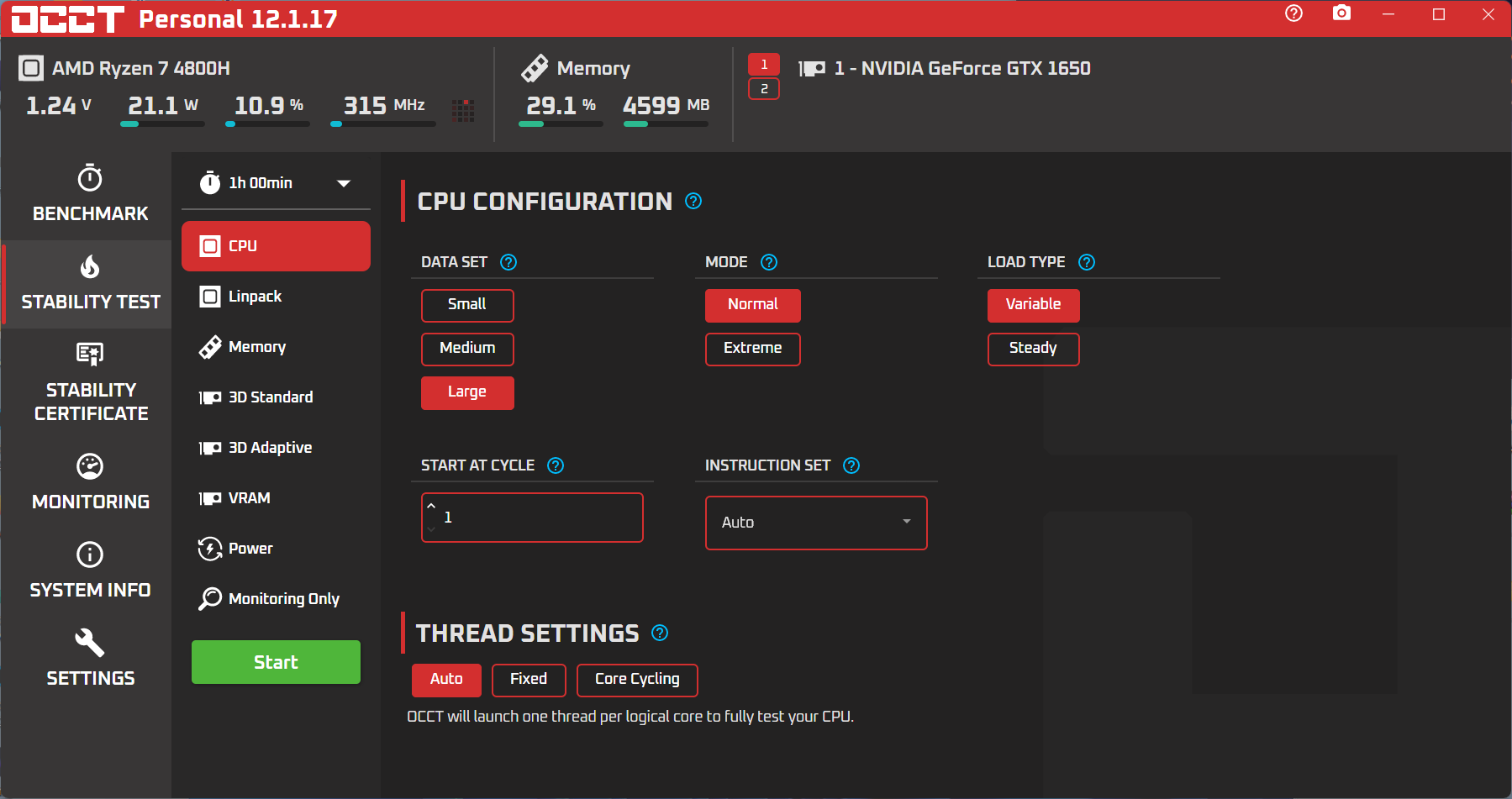The width and height of the screenshot is (1512, 799).
Task: Click the OCCT logo in the title bar
Action: [68, 18]
